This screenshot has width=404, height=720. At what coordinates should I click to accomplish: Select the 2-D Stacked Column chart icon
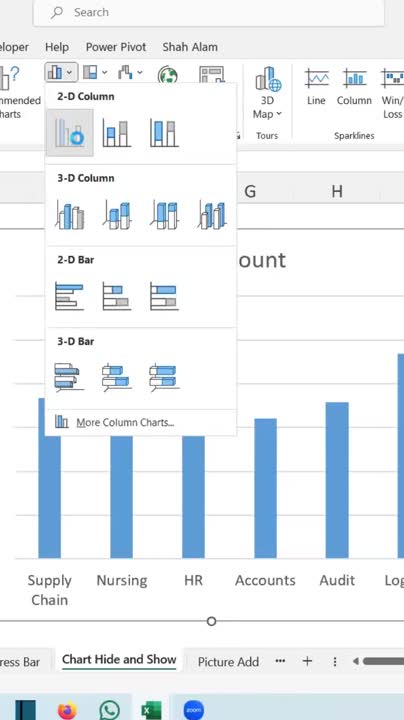coord(117,133)
